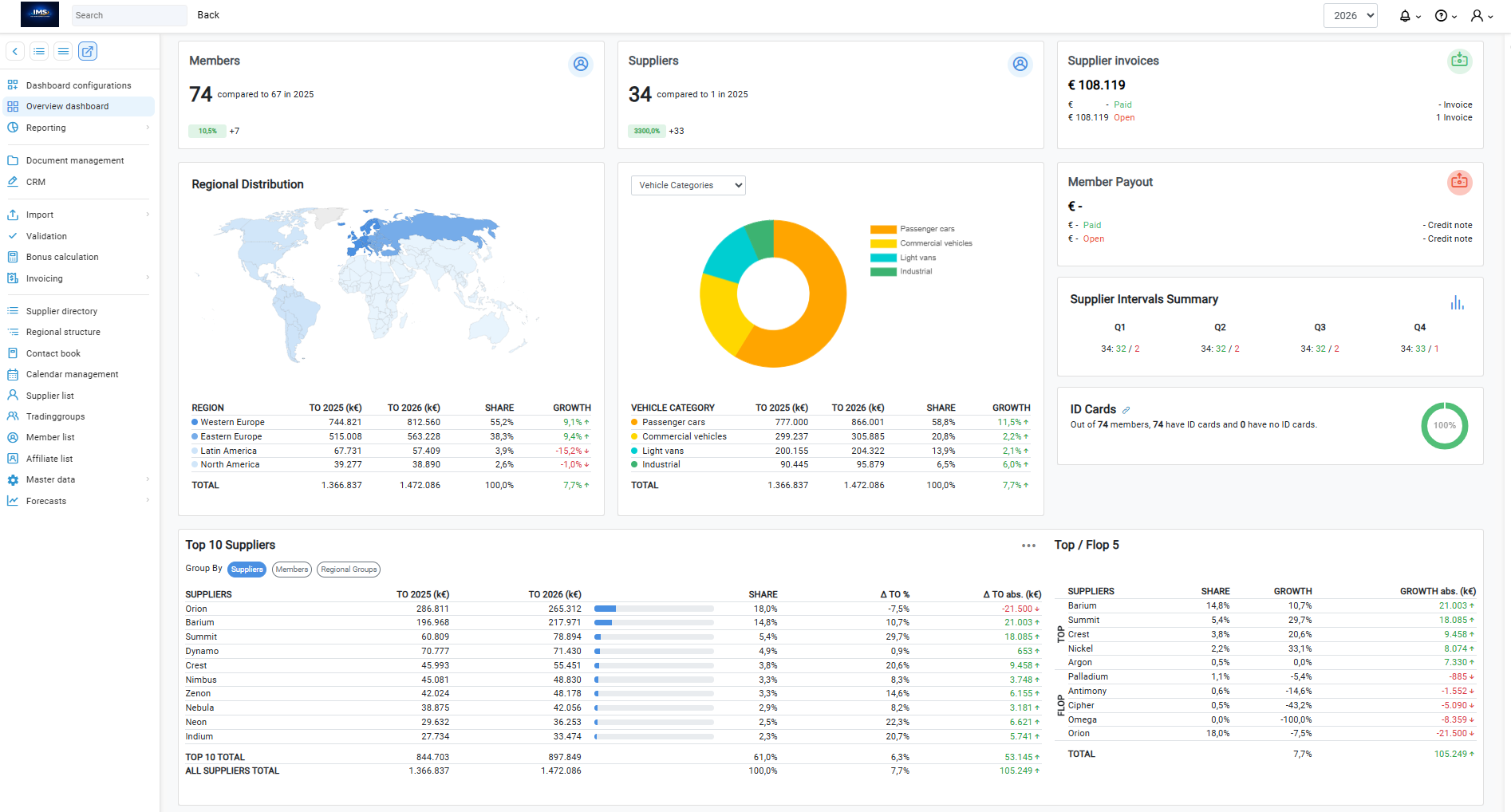Open the notifications bell menu
This screenshot has width=1511, height=812.
point(1410,15)
